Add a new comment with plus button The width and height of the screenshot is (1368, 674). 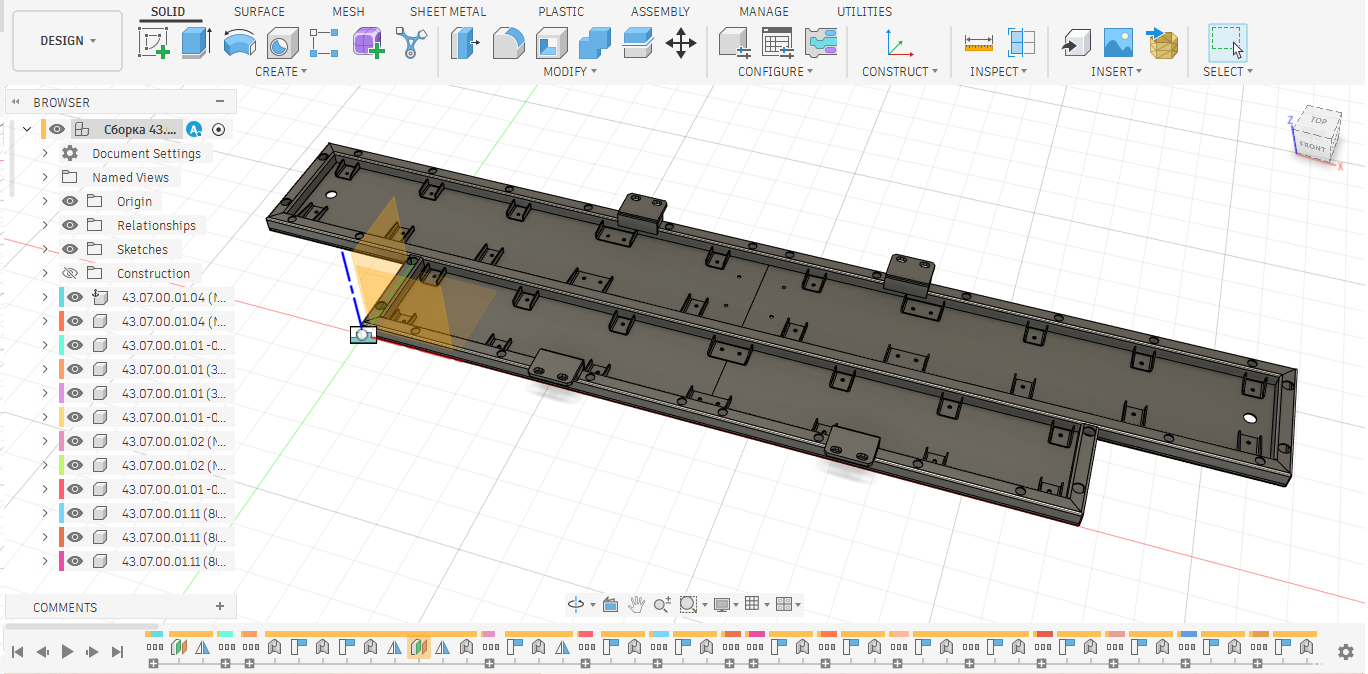tap(220, 606)
